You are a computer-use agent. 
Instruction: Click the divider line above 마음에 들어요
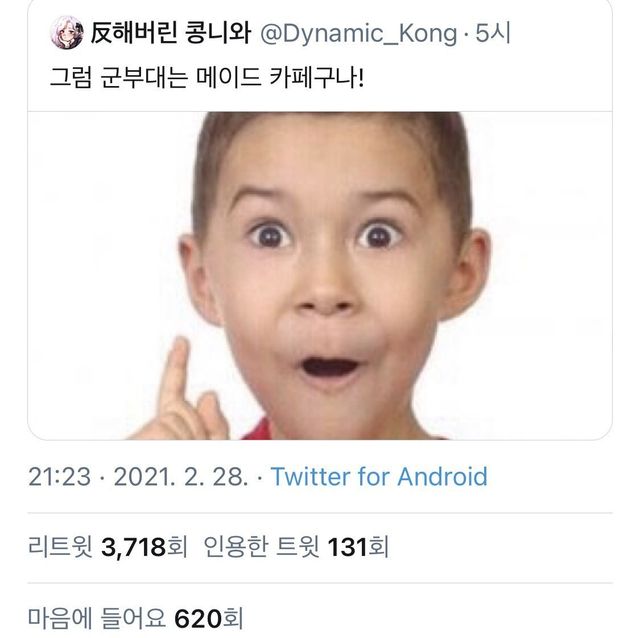point(320,583)
